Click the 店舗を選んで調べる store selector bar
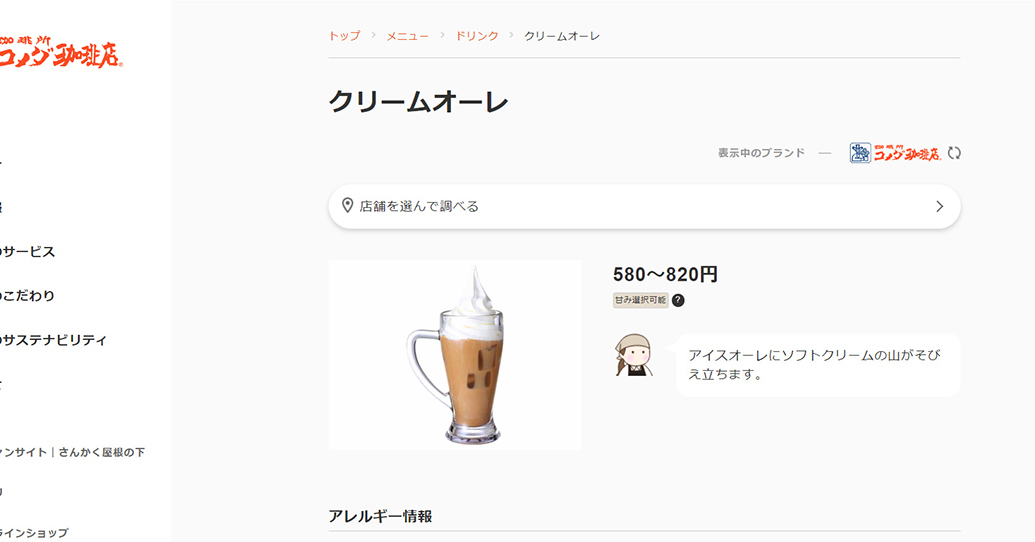Screen dimensions: 1035x542 [644, 207]
